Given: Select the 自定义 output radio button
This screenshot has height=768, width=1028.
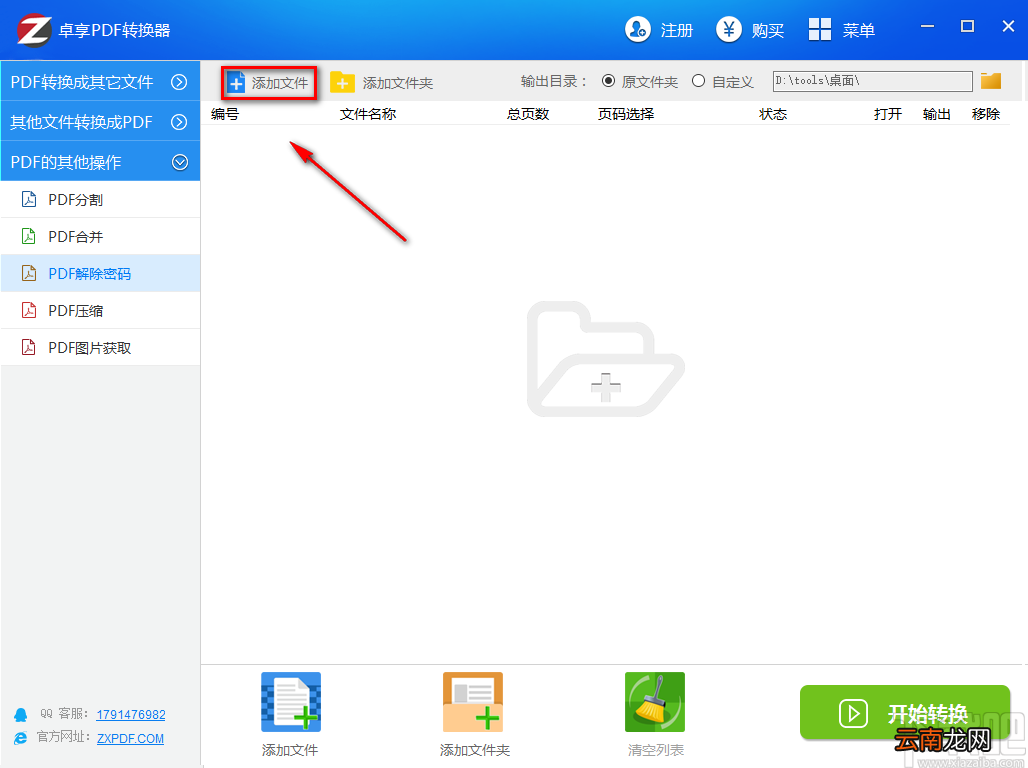Looking at the screenshot, I should point(698,81).
